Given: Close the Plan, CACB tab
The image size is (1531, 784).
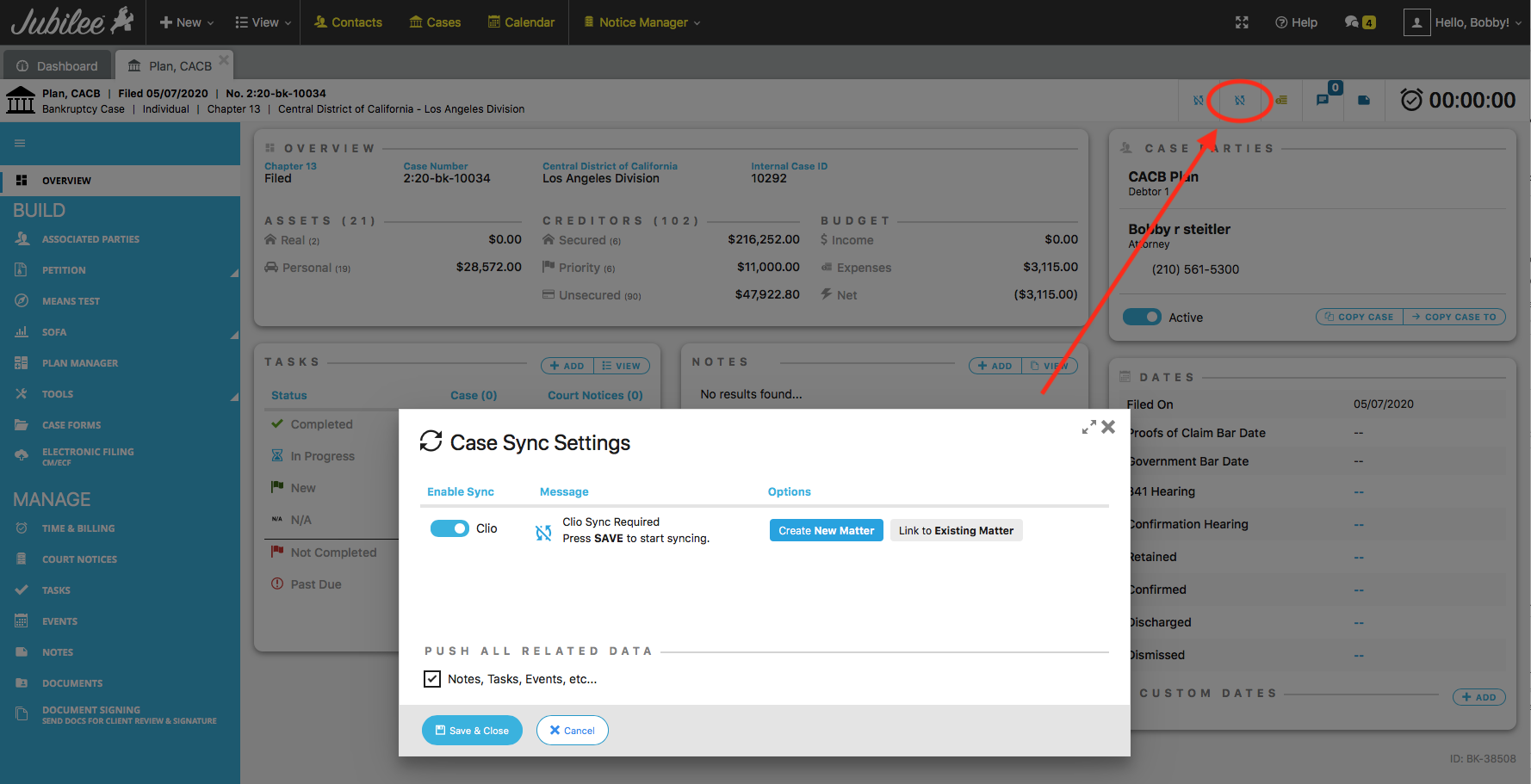Looking at the screenshot, I should 224,59.
